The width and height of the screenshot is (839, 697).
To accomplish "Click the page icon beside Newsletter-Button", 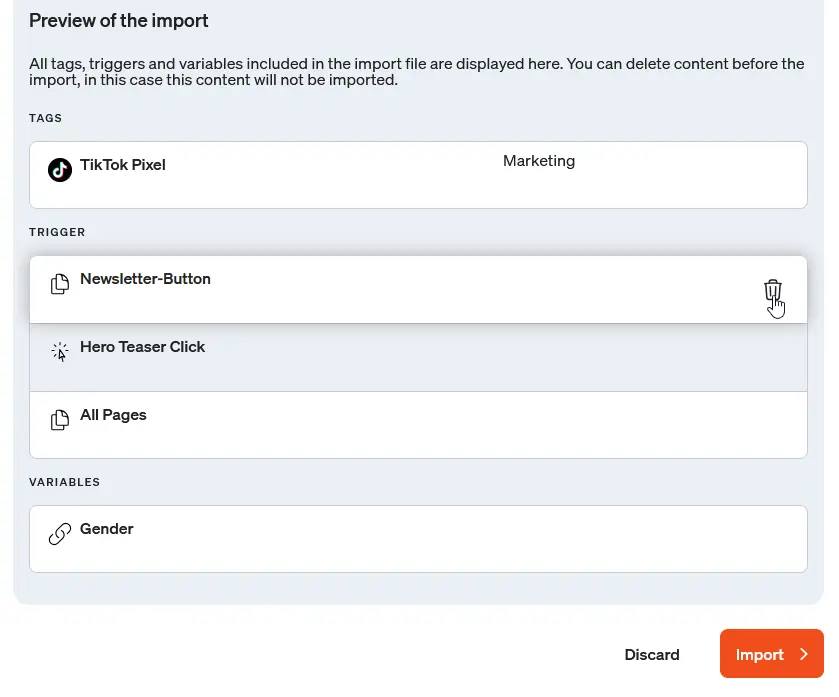I will tap(60, 284).
